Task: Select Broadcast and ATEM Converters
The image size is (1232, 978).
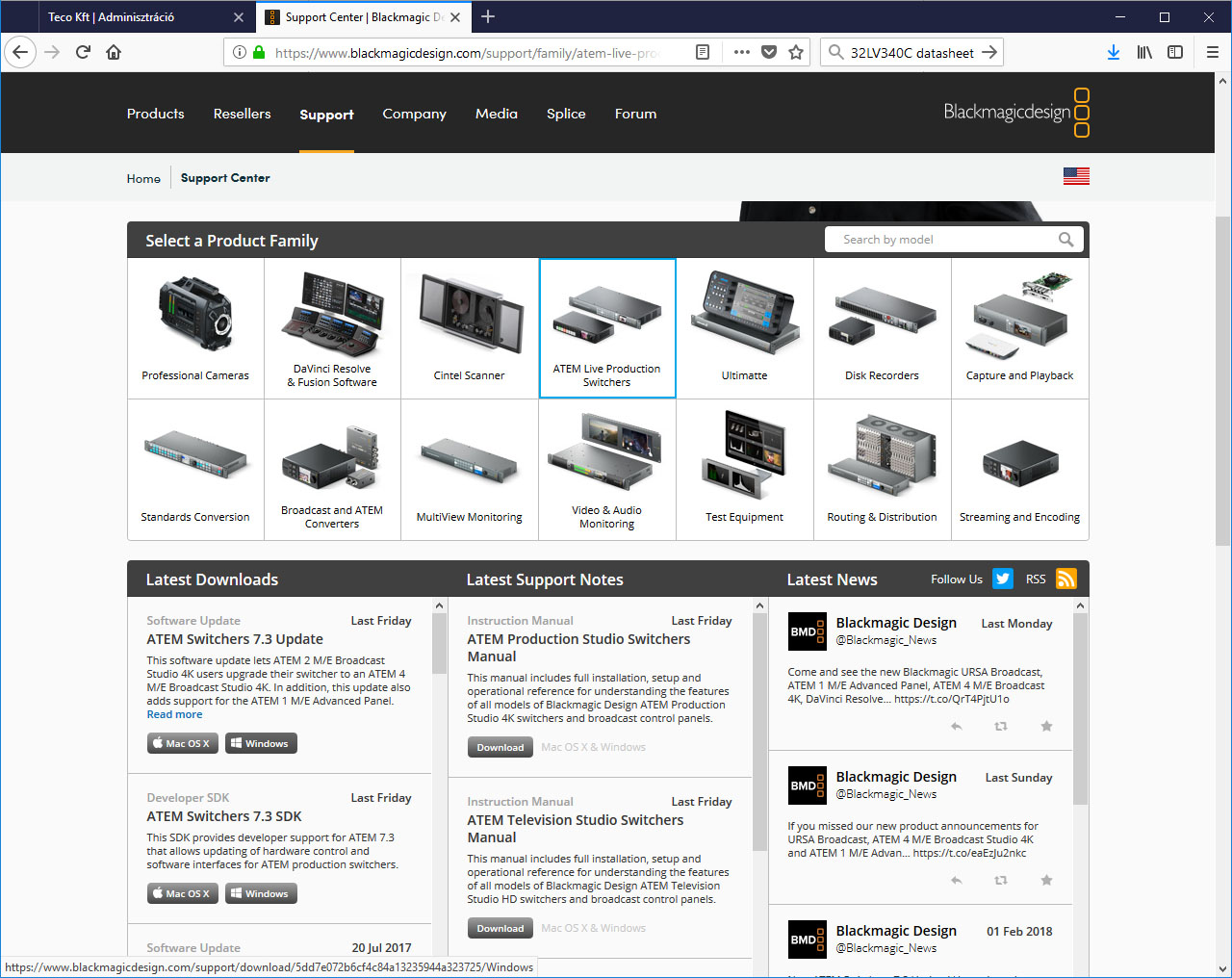Action: click(332, 470)
